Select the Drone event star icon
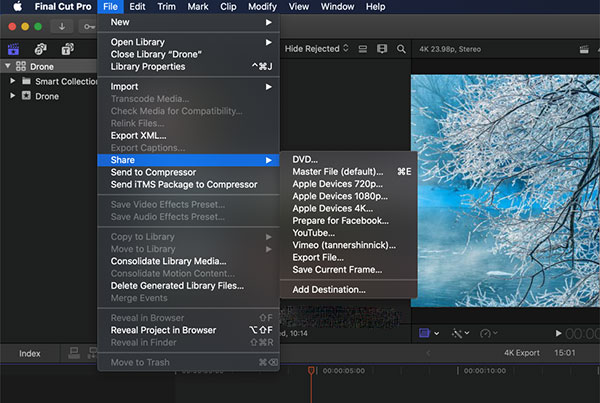Image resolution: width=600 pixels, height=403 pixels. [26, 95]
